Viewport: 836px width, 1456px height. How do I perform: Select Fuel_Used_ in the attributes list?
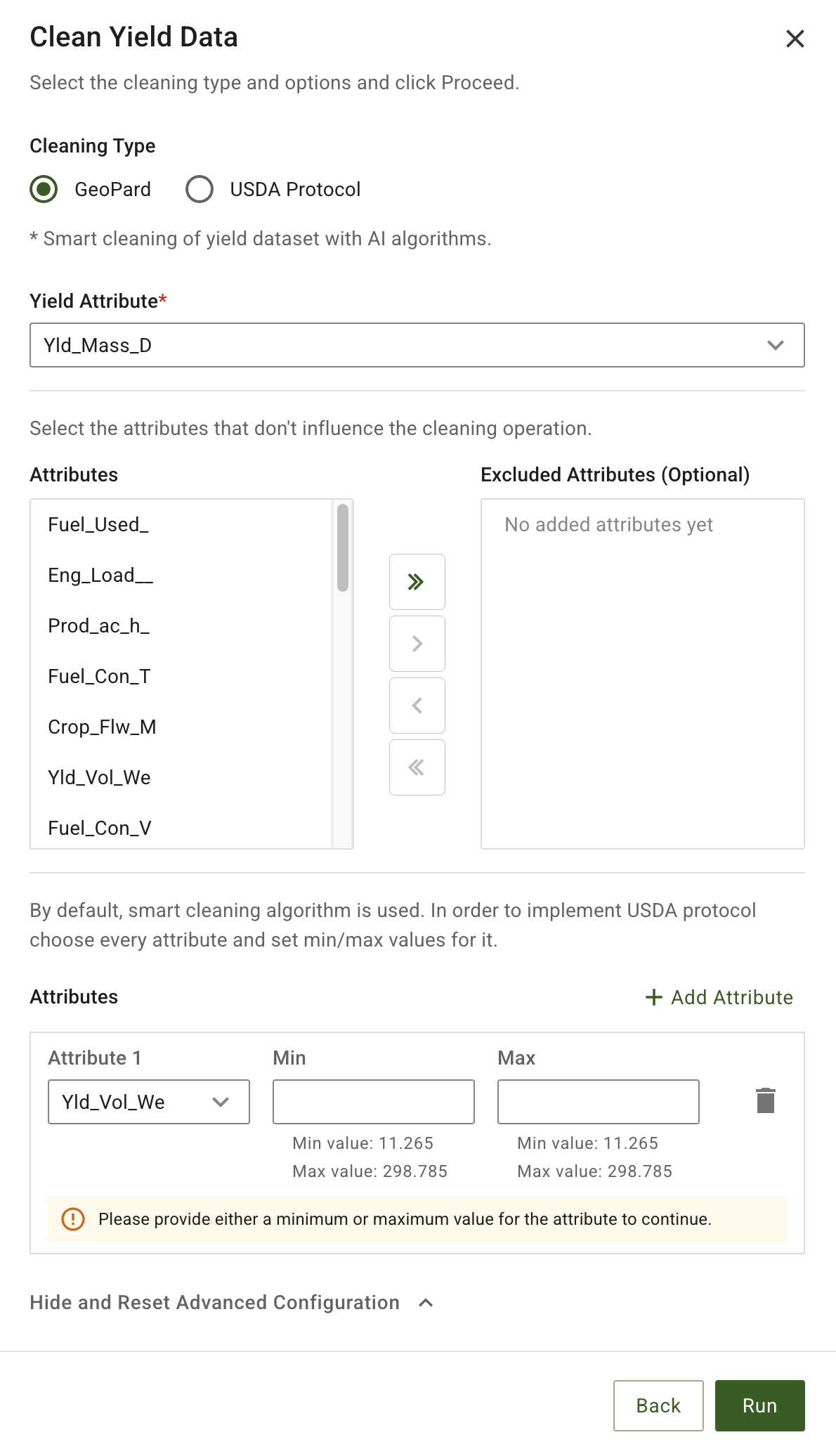point(98,525)
